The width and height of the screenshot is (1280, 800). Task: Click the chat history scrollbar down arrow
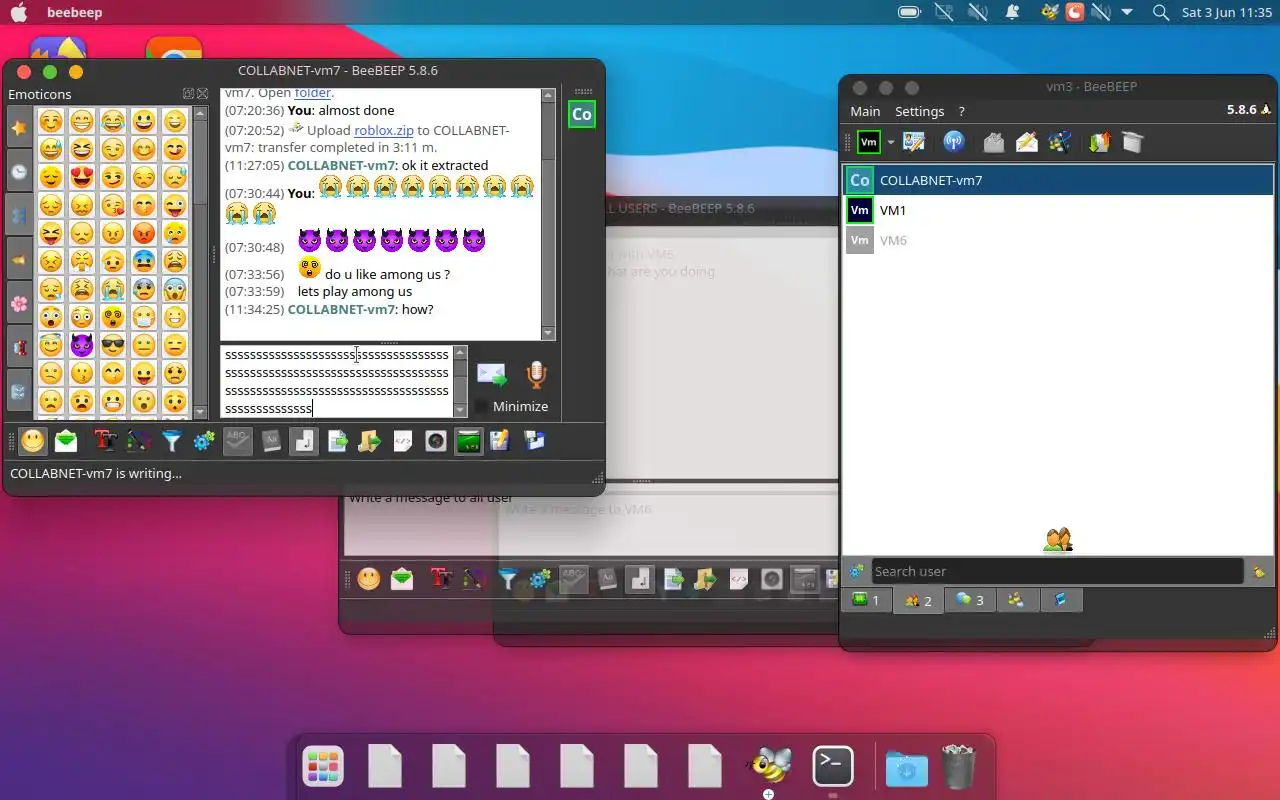[x=548, y=333]
